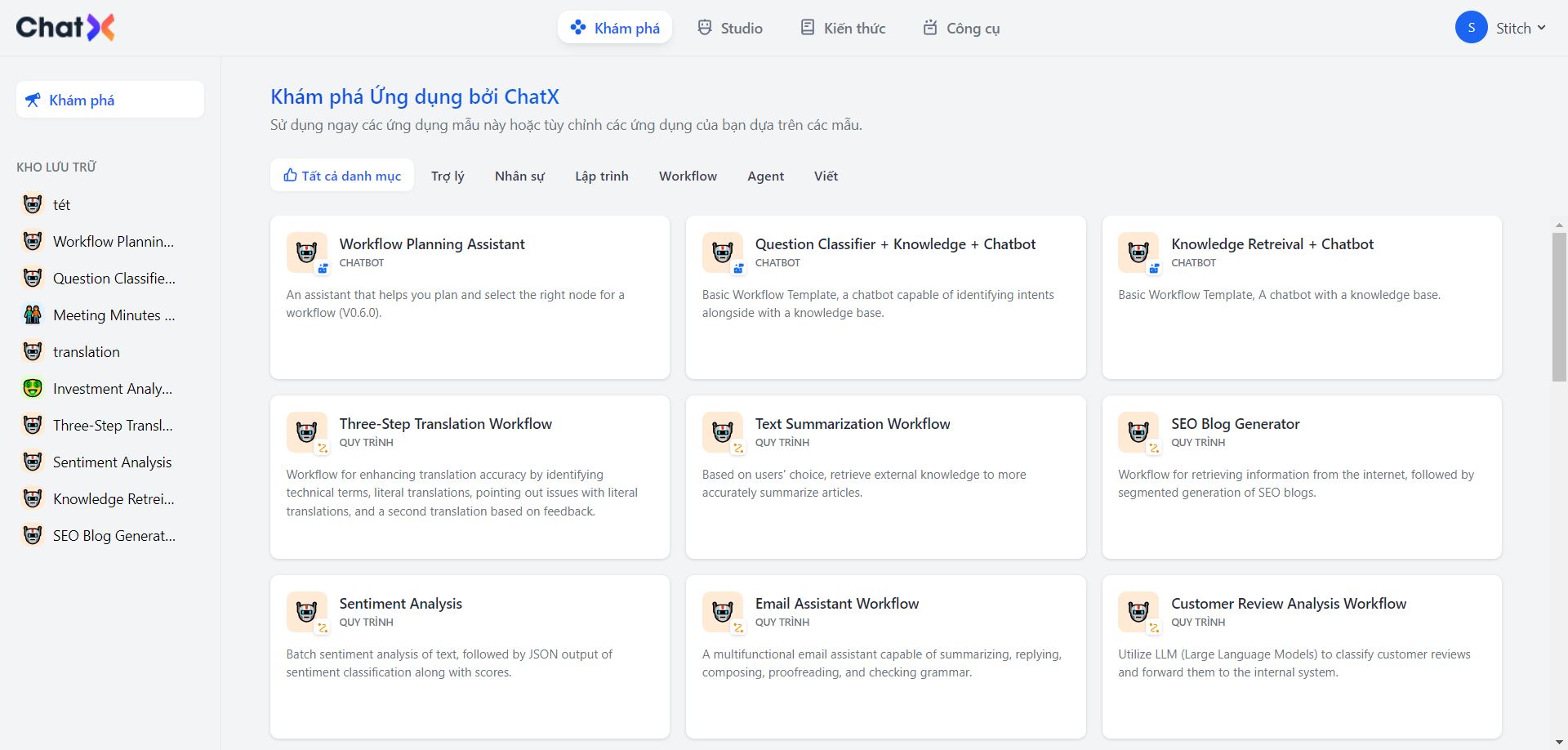Viewport: 1568px width, 750px height.
Task: Click the SEO Blog Generator card icon
Action: tap(1138, 432)
